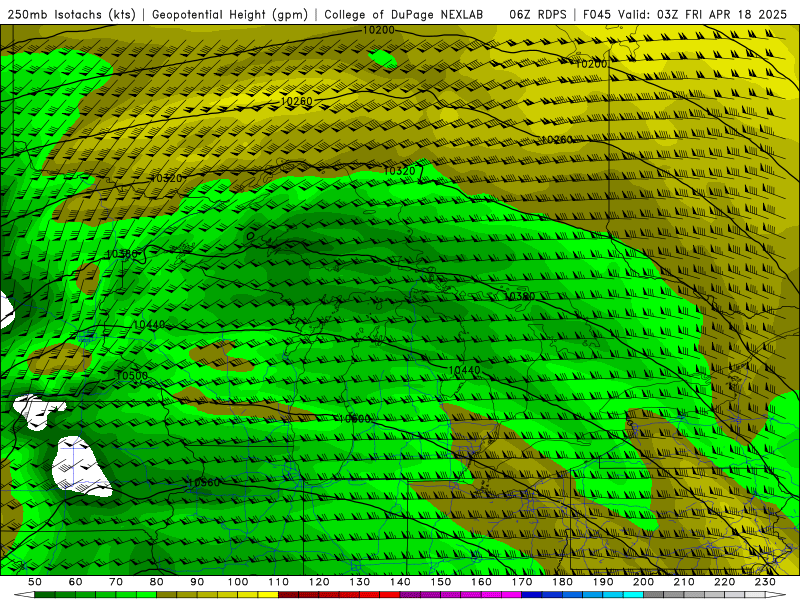Pick the dark blue swatch starting at 170
800x600 pixels.
[532, 595]
